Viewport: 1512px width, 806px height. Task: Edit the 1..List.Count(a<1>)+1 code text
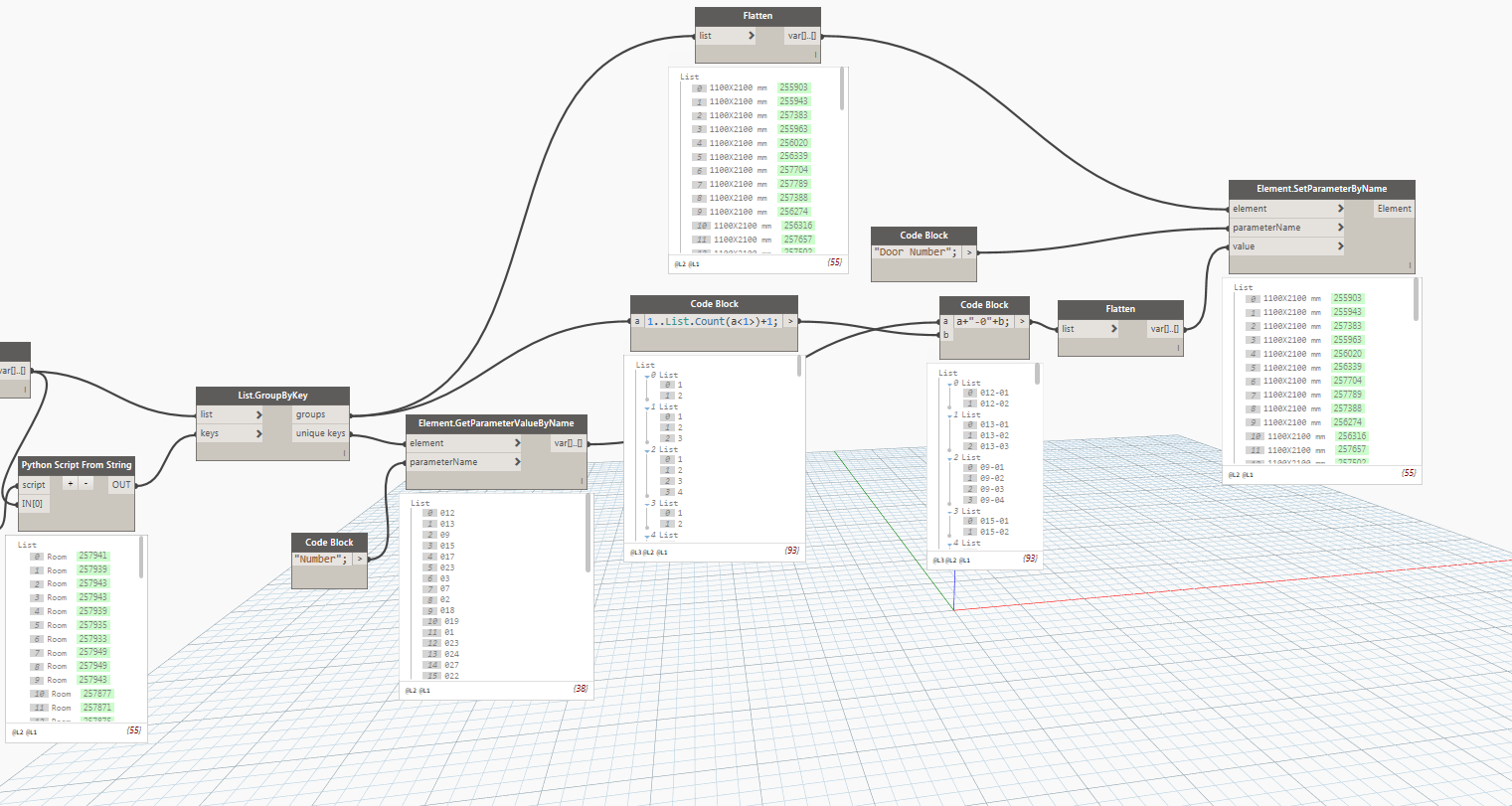pos(713,321)
